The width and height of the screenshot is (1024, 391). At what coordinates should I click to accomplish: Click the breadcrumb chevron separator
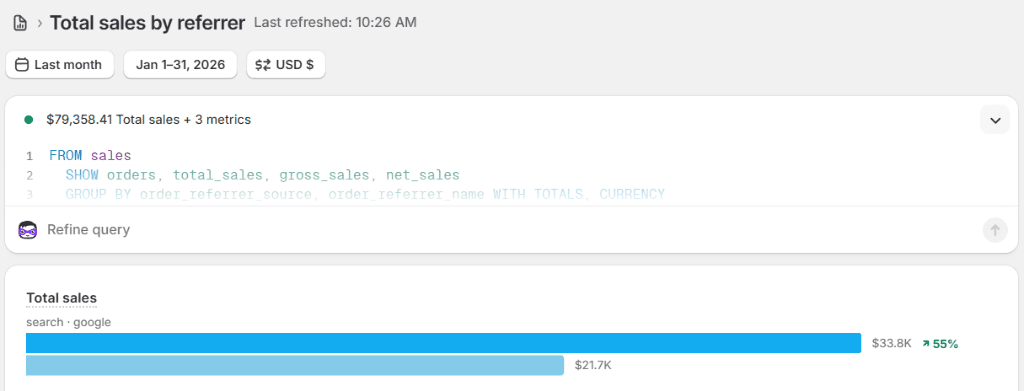[x=40, y=23]
